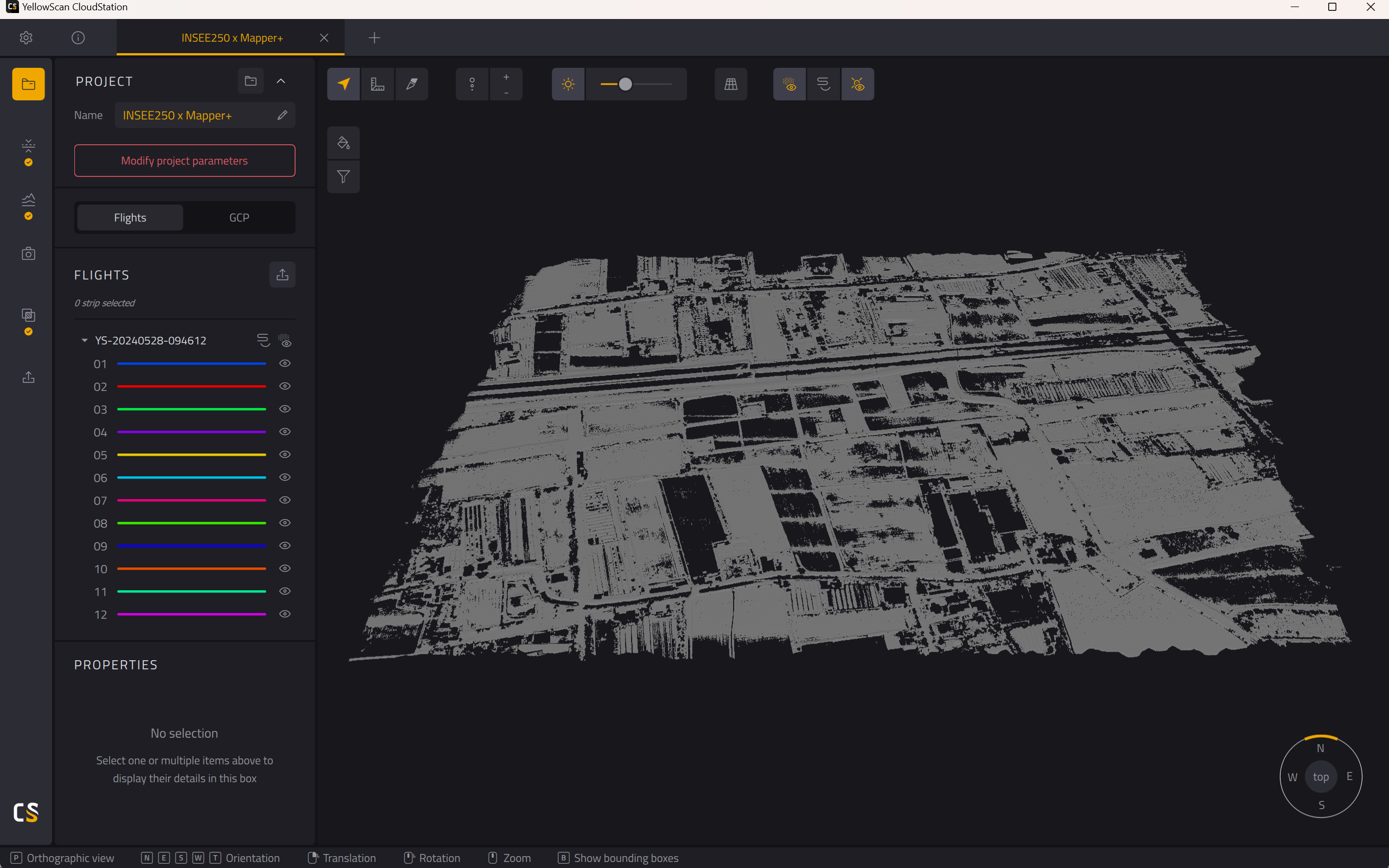The height and width of the screenshot is (868, 1389).
Task: Open the point cloud filter tool
Action: pyautogui.click(x=343, y=177)
